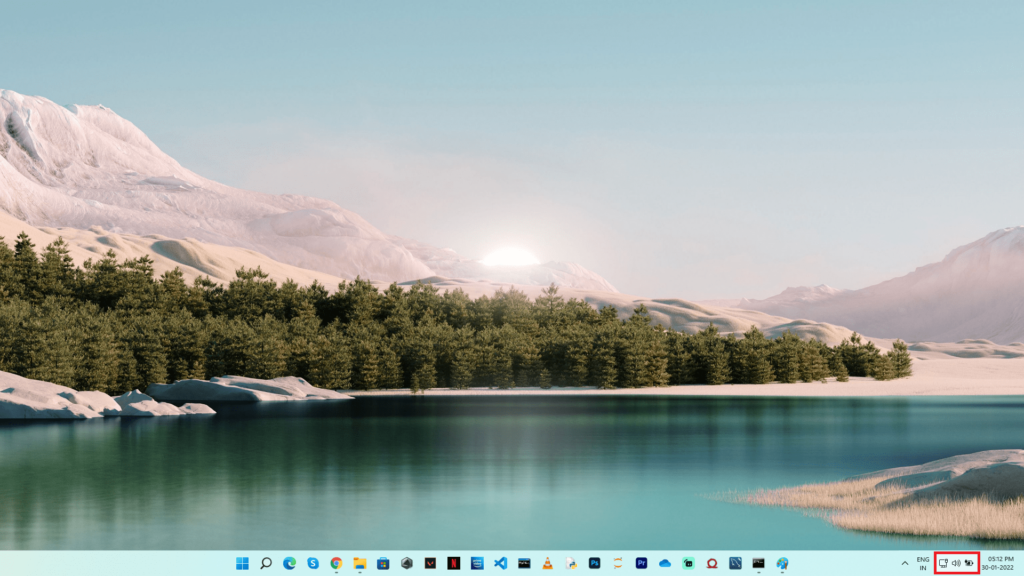The image size is (1024, 576).
Task: Switch input language via ENG IN
Action: tap(923, 563)
